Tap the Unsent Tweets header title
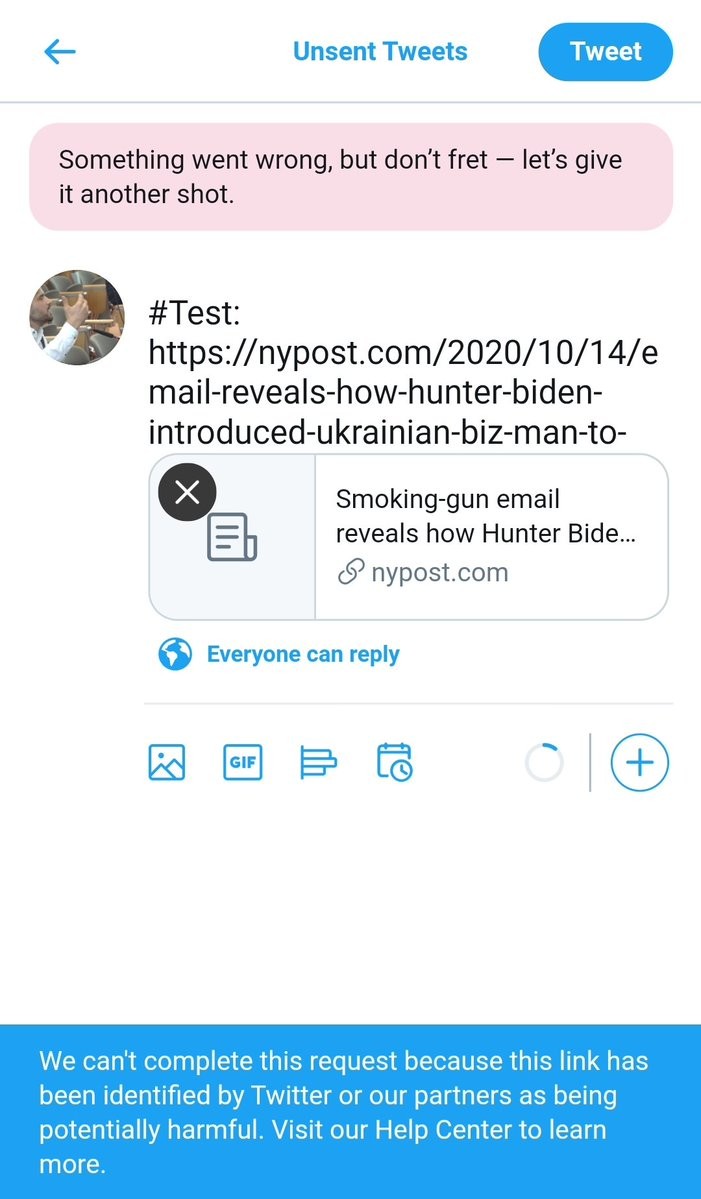701x1199 pixels. (x=380, y=52)
